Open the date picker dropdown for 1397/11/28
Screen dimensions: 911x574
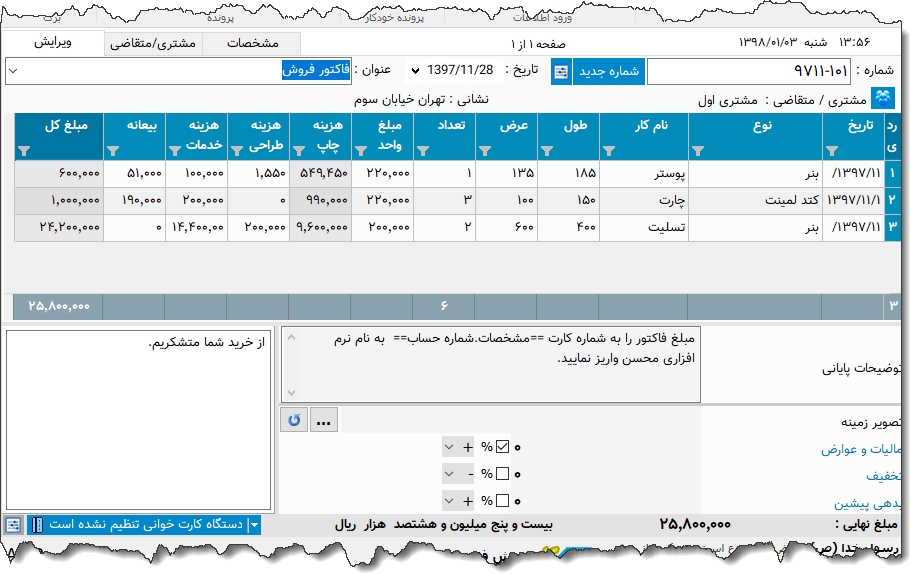click(413, 72)
